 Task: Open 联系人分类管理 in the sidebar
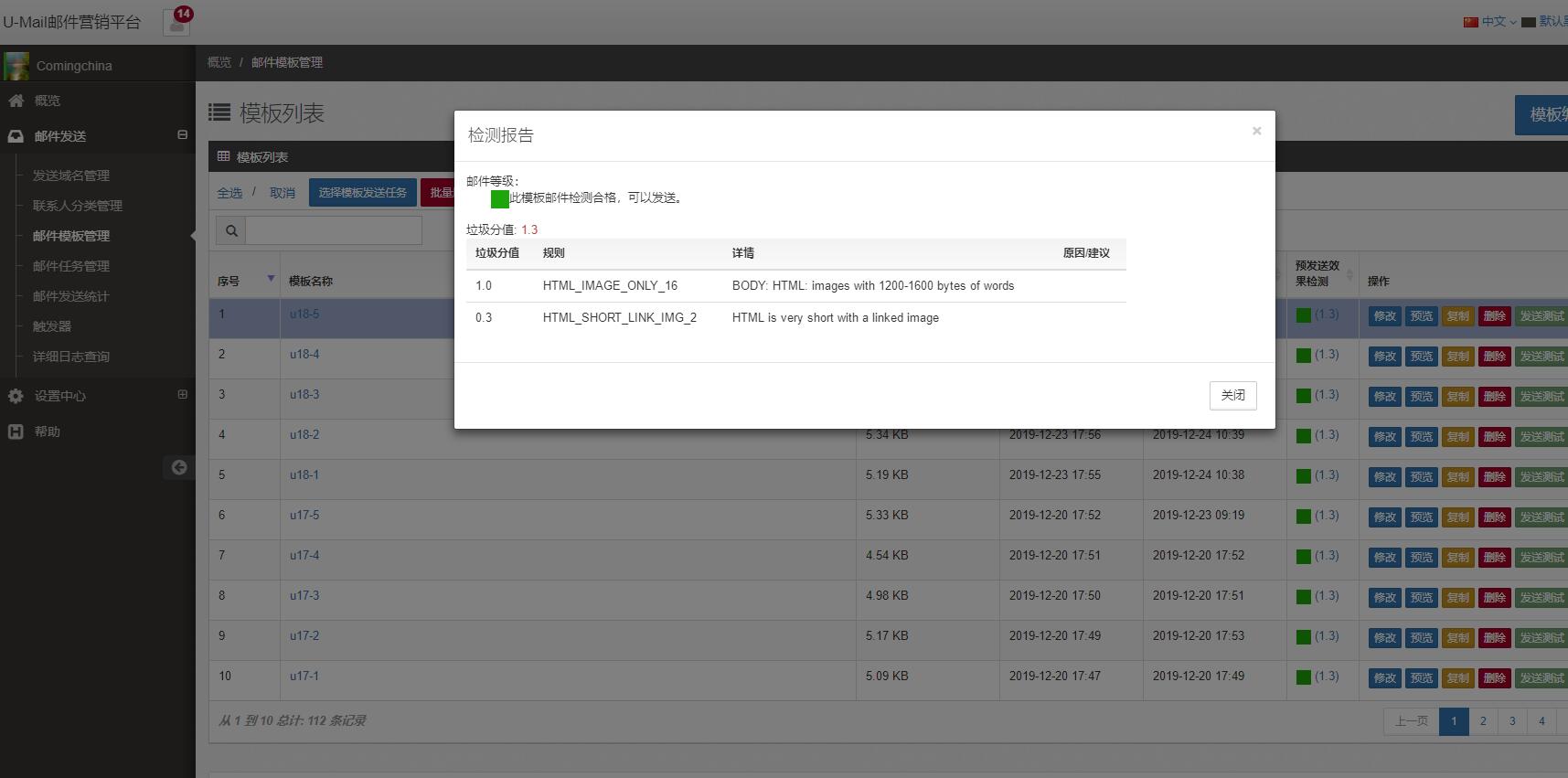(77, 206)
